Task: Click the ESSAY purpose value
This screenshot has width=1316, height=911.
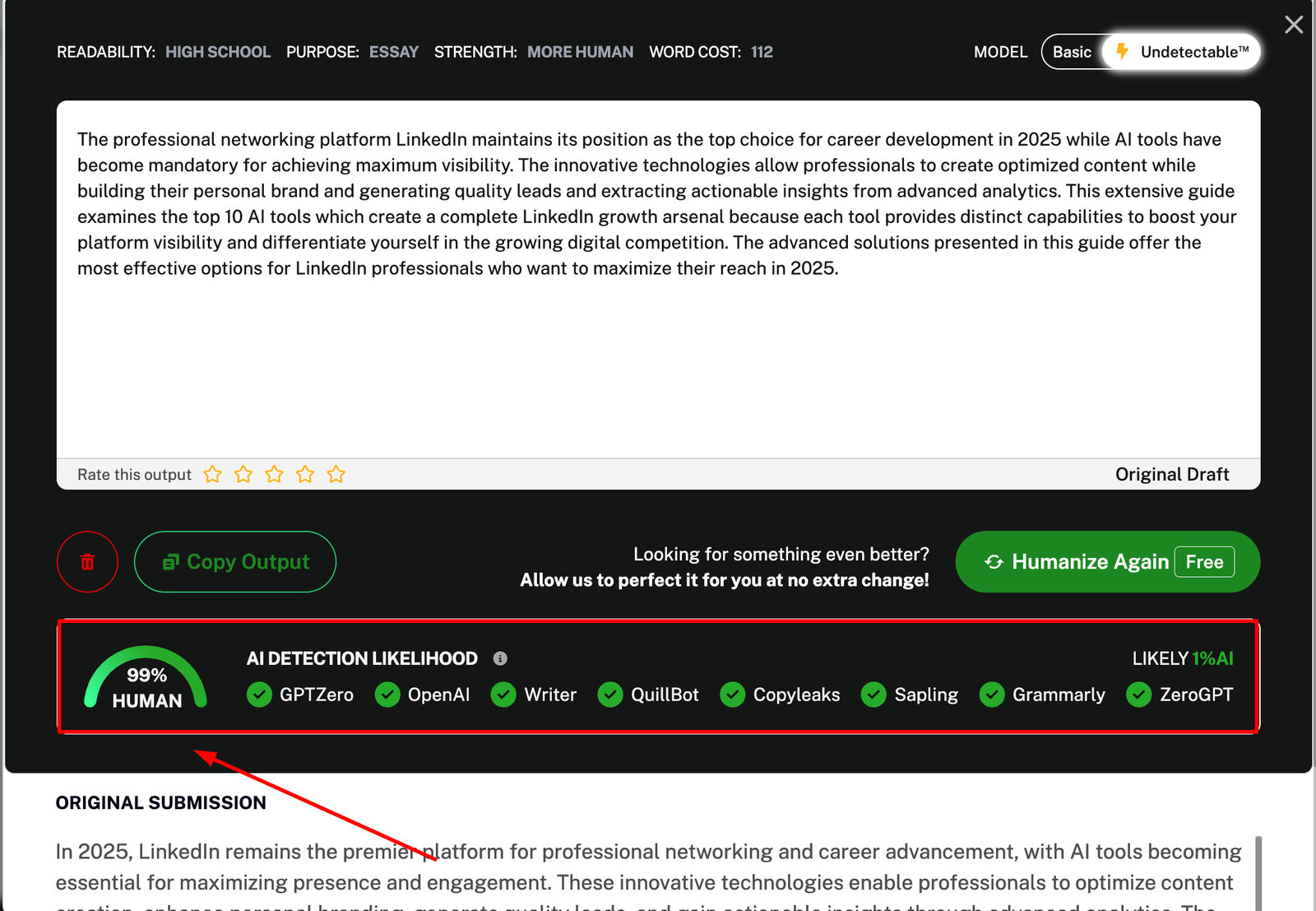Action: tap(394, 52)
